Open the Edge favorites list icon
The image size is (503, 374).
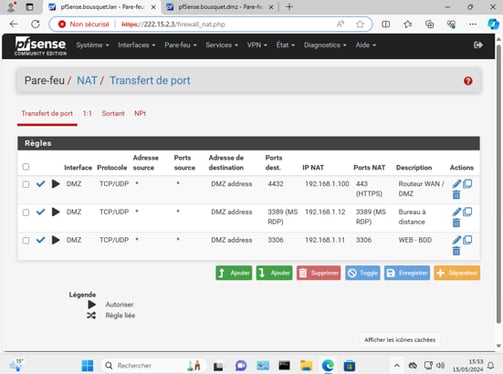coord(407,24)
